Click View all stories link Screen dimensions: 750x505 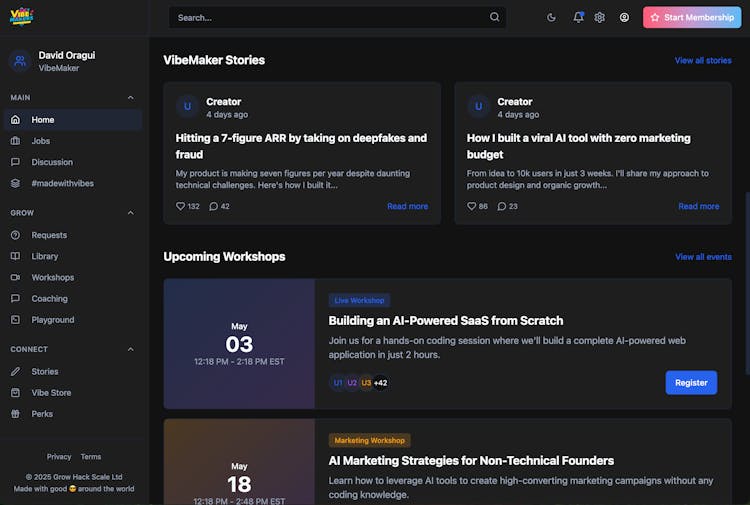point(703,60)
